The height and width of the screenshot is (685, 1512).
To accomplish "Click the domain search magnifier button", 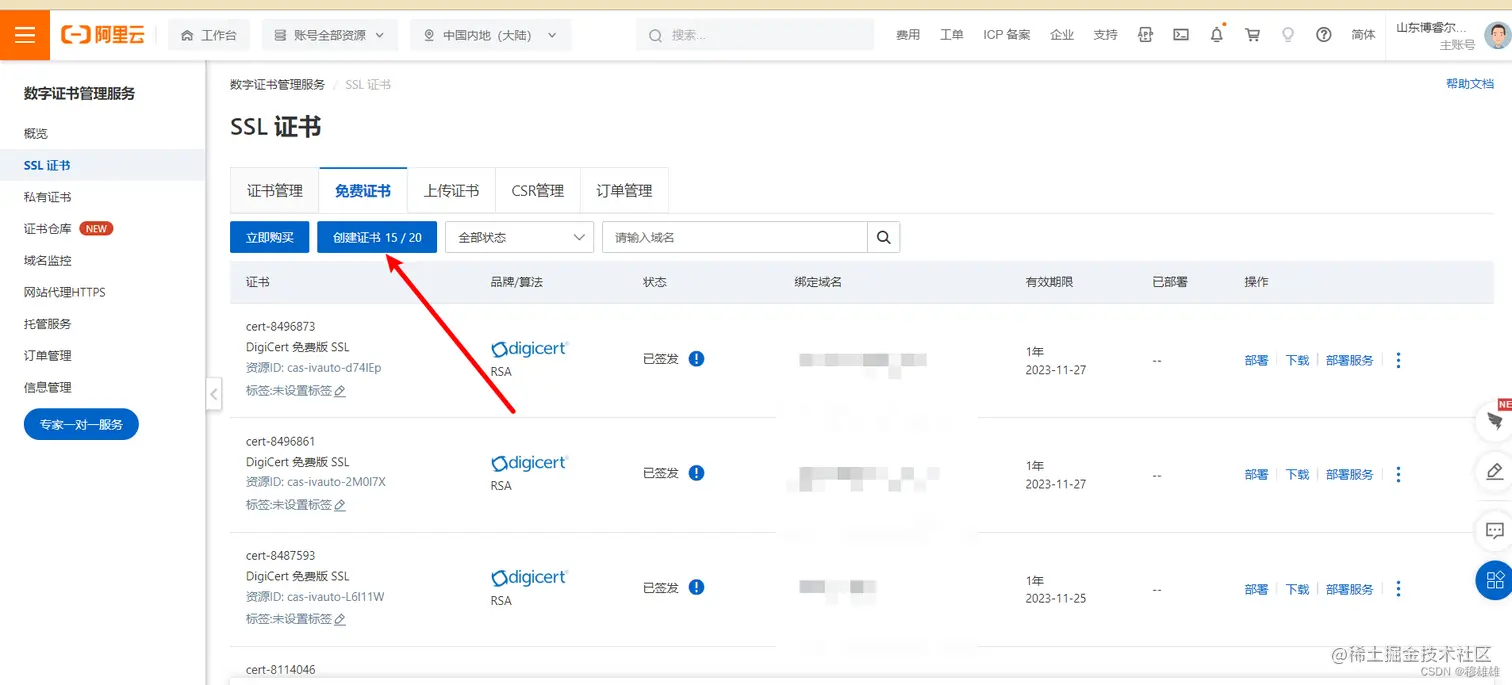I will pos(883,237).
